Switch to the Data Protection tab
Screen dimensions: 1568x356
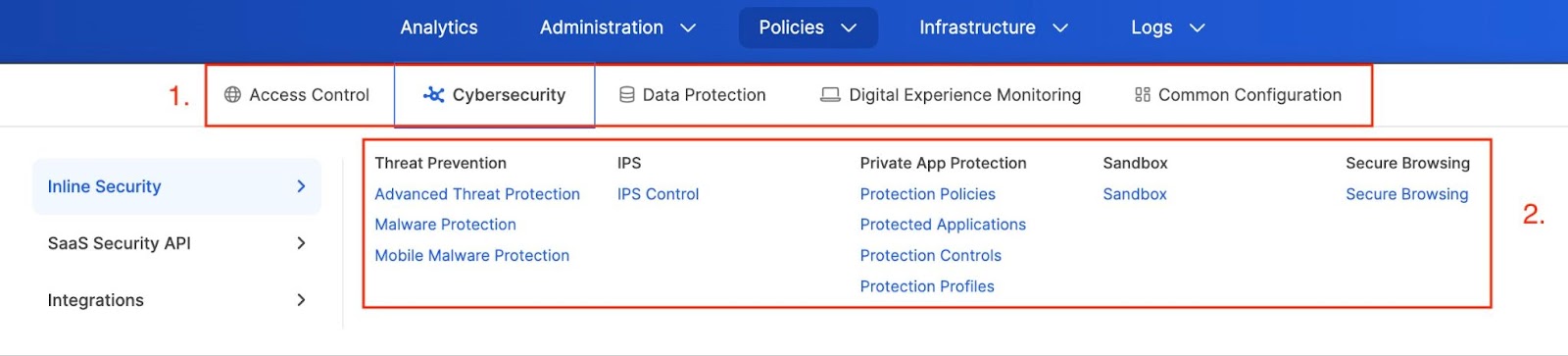coord(692,95)
